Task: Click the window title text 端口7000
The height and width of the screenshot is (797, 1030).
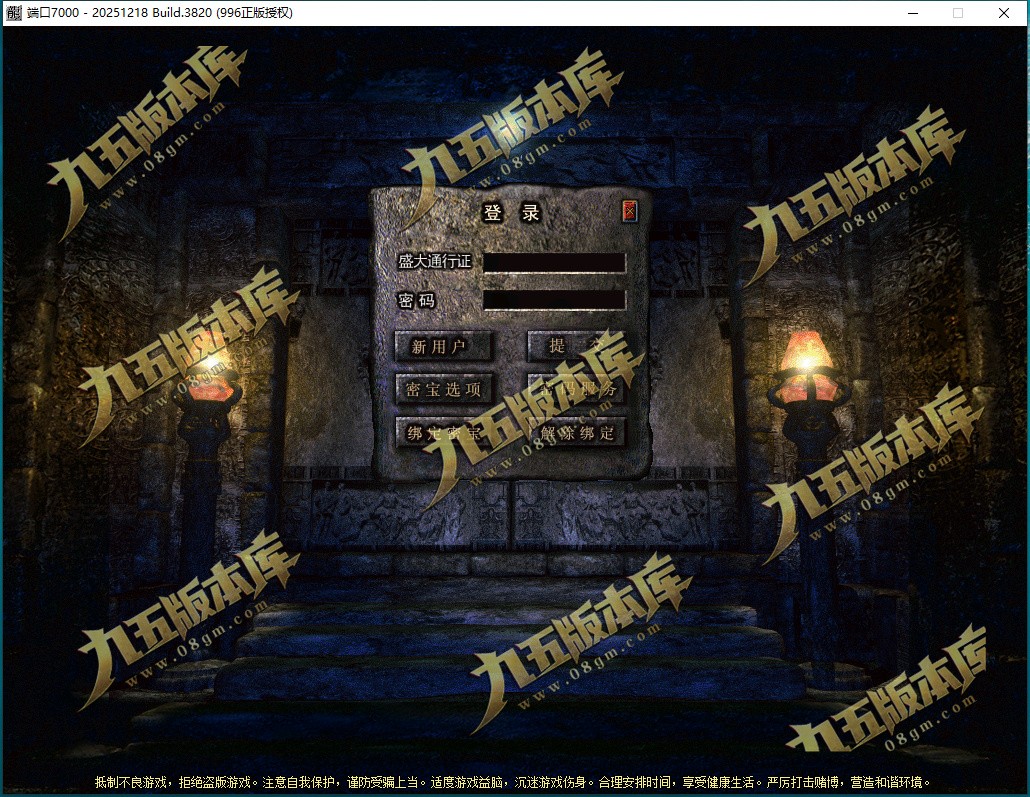Action: (x=53, y=12)
